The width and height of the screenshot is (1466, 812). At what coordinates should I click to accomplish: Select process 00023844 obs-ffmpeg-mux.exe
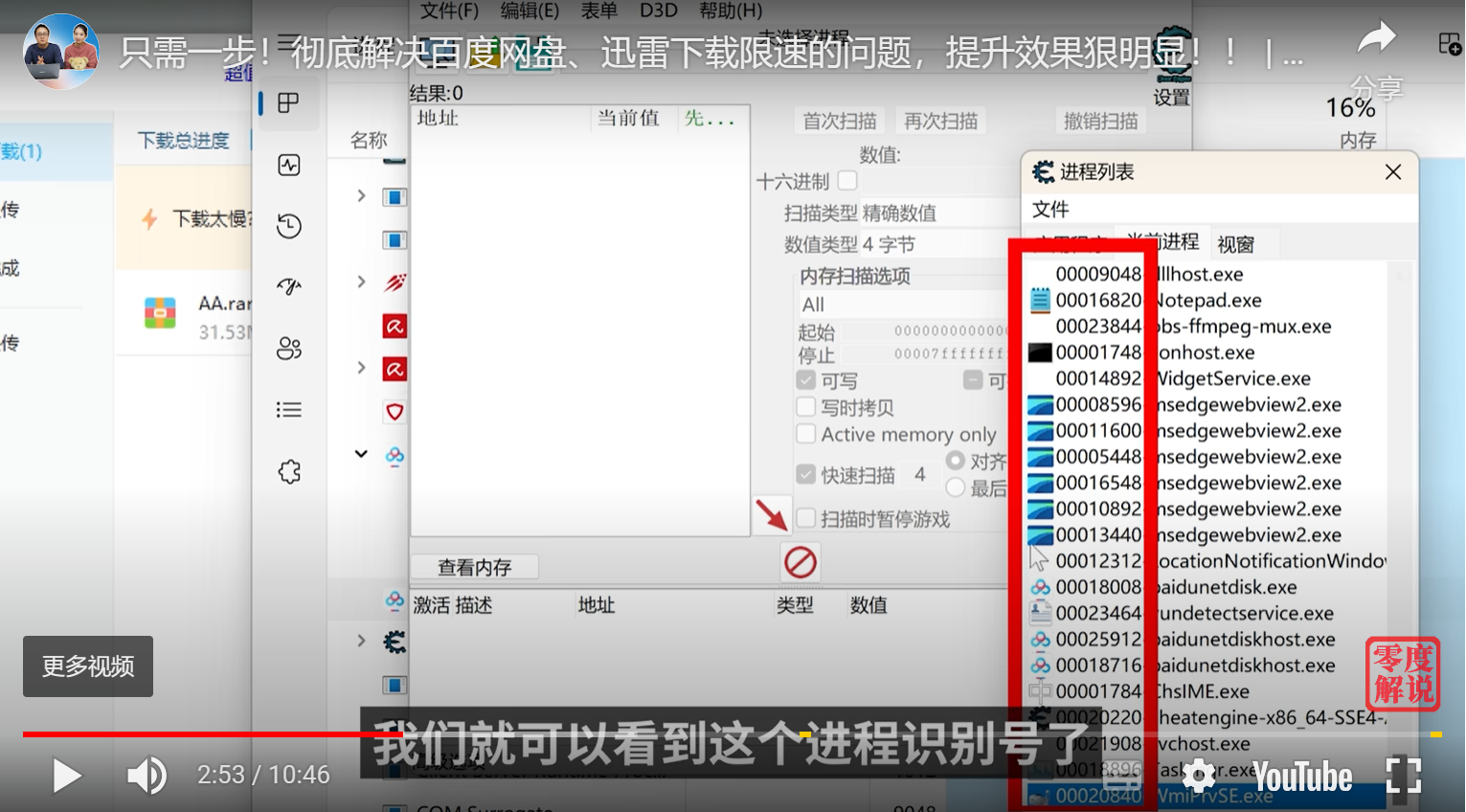tap(1207, 327)
